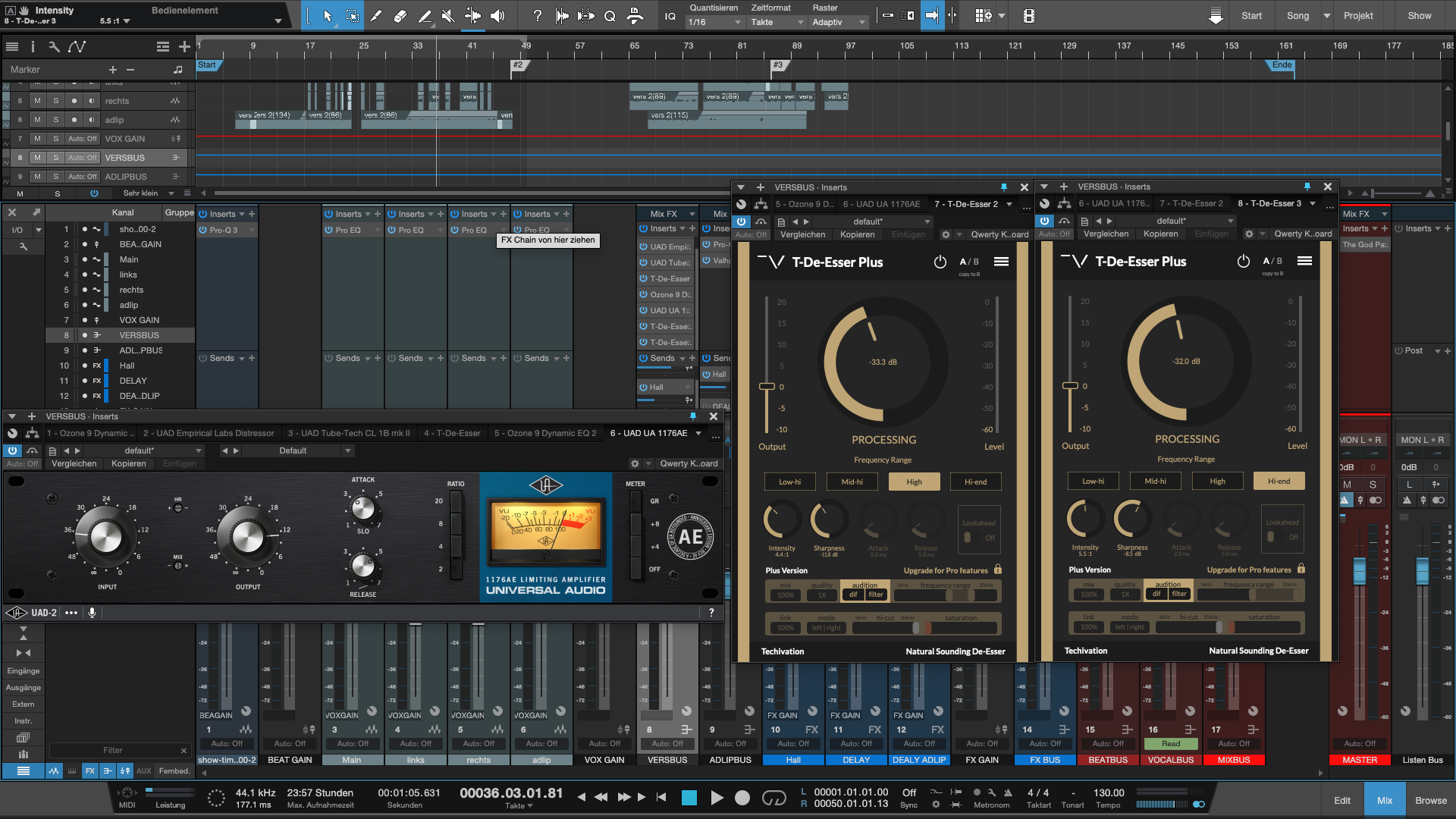Screen dimensions: 1456x819
Task: Open the Zeitformat Takte dropdown
Action: pos(777,23)
